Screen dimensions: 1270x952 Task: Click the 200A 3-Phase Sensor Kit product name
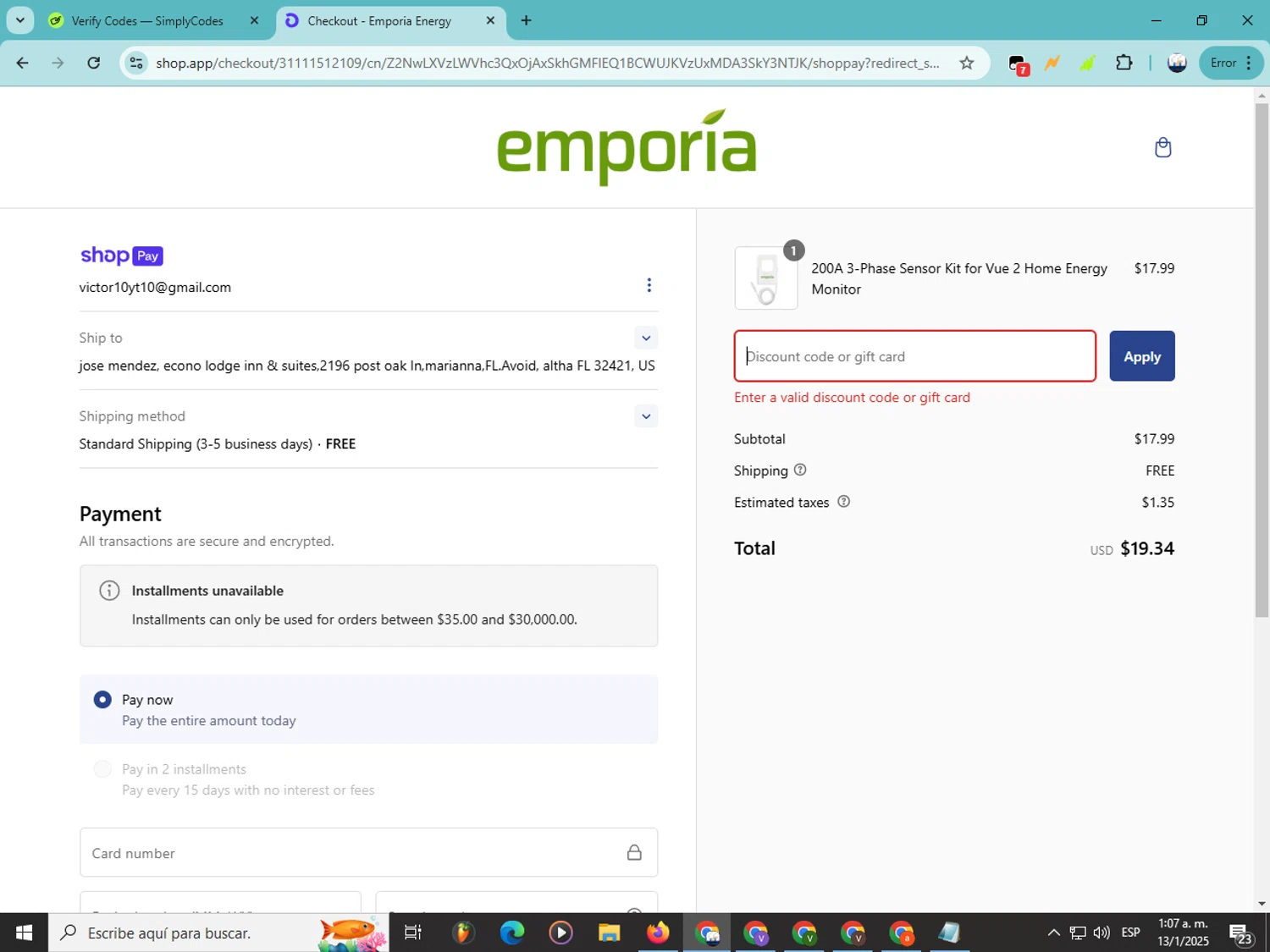pos(959,278)
